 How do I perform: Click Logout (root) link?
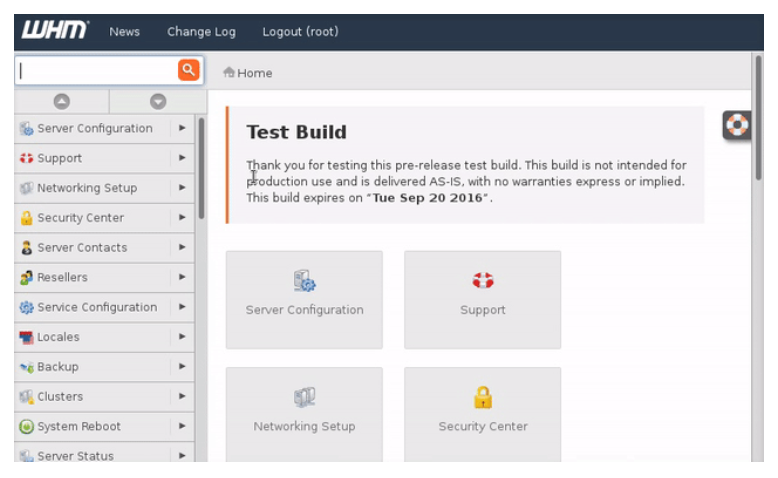(300, 32)
